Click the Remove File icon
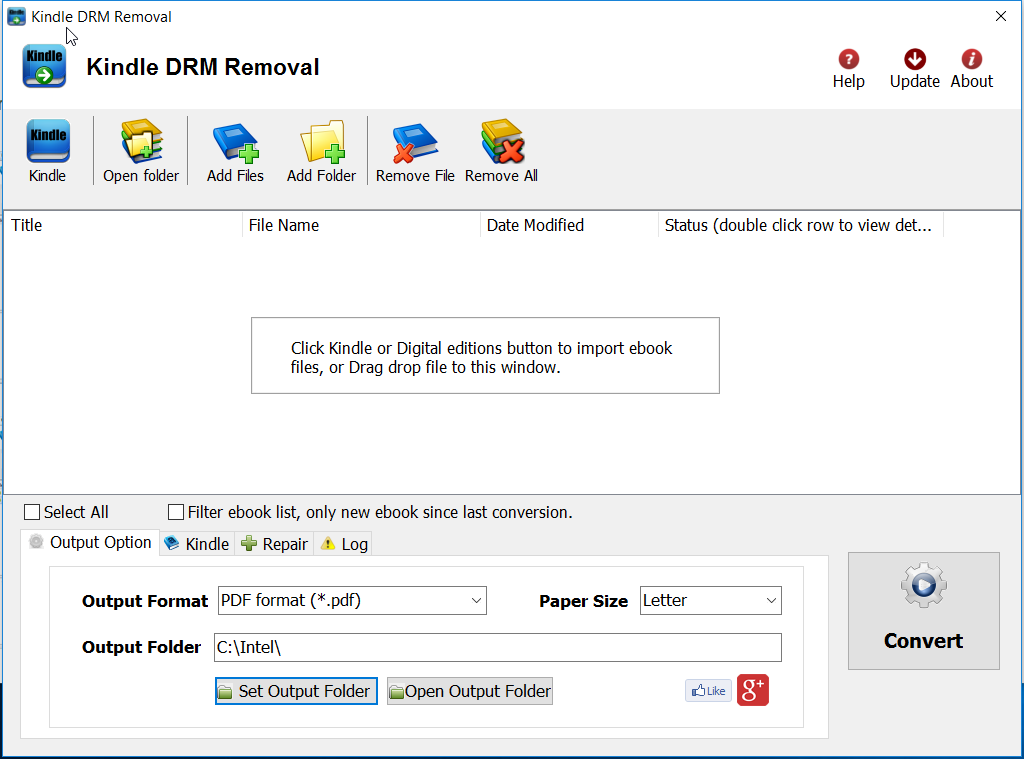 415,143
